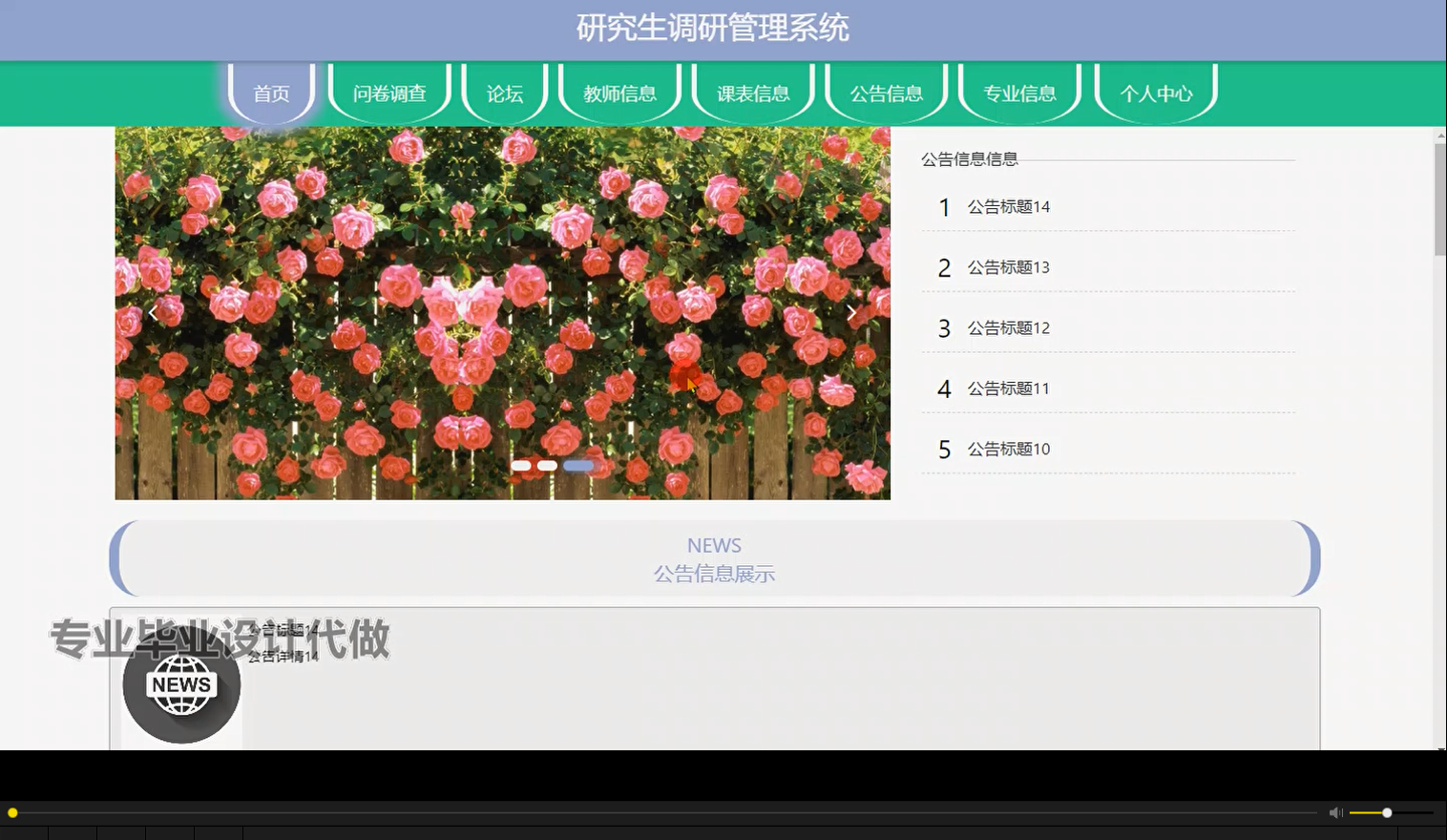The width and height of the screenshot is (1447, 840).
Task: Open 个人中心 from the navigation bar
Action: point(1156,94)
